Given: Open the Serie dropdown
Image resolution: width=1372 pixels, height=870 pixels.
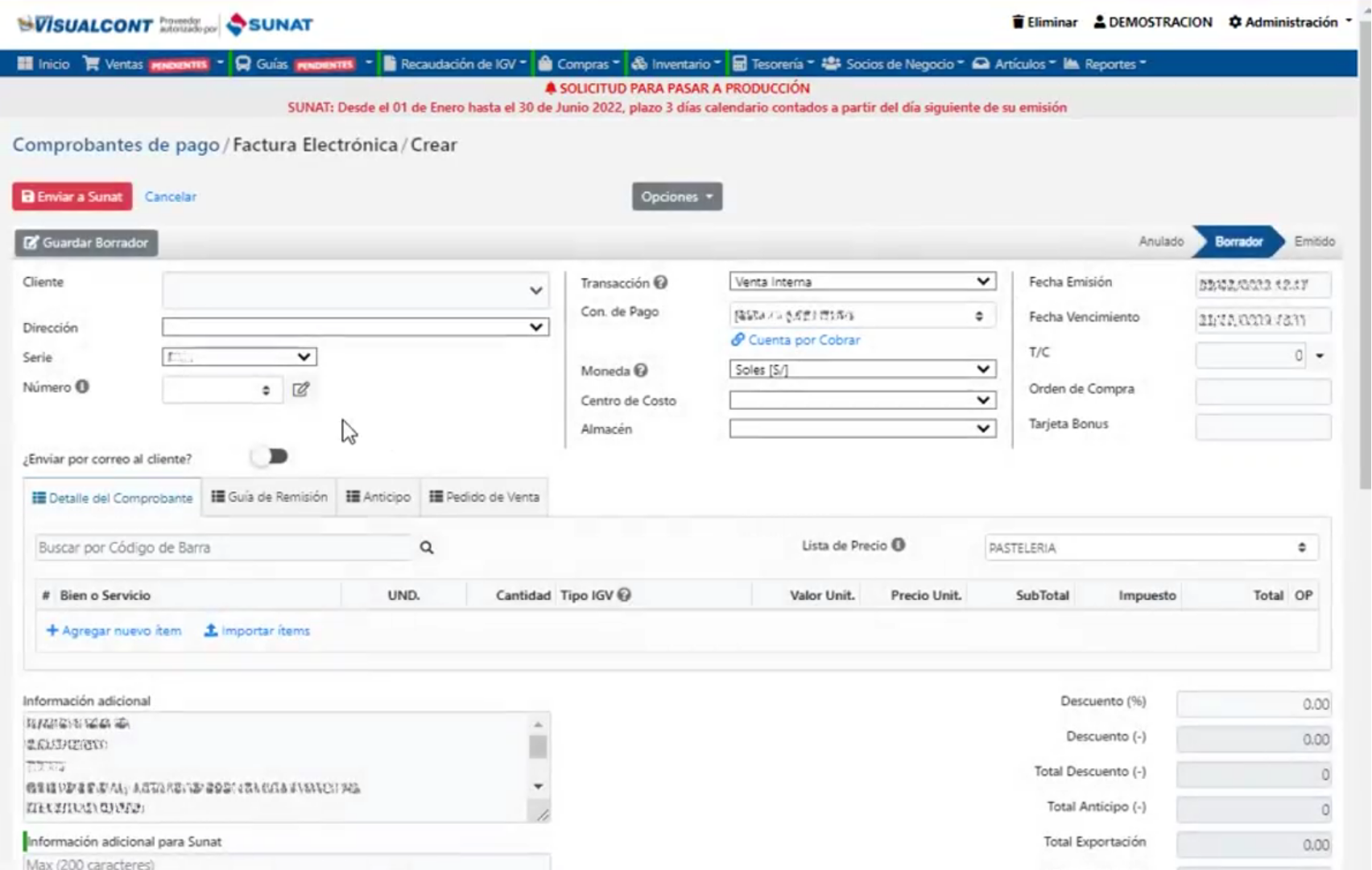Looking at the screenshot, I should coord(239,357).
